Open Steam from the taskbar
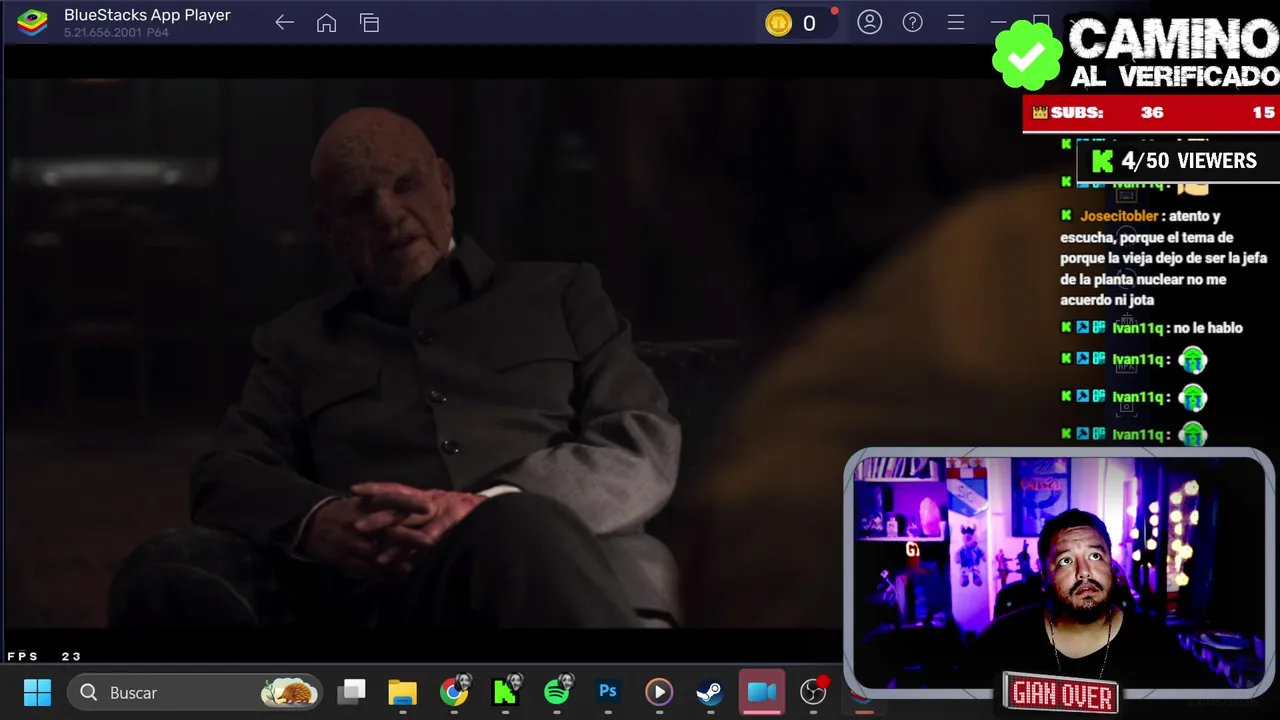The image size is (1280, 720). pyautogui.click(x=710, y=692)
